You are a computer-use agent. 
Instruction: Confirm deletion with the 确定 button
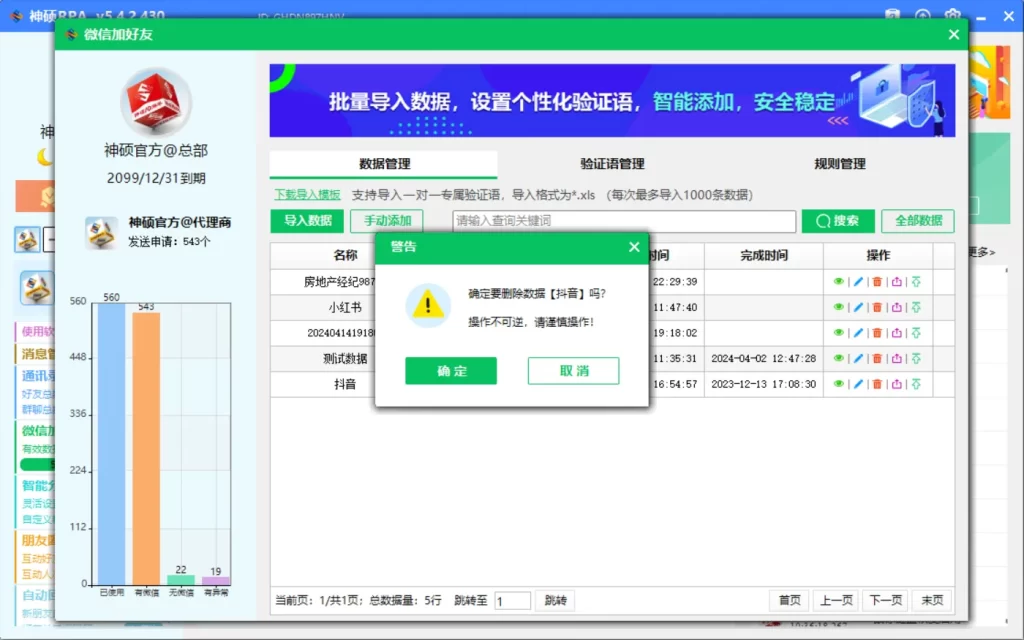450,370
